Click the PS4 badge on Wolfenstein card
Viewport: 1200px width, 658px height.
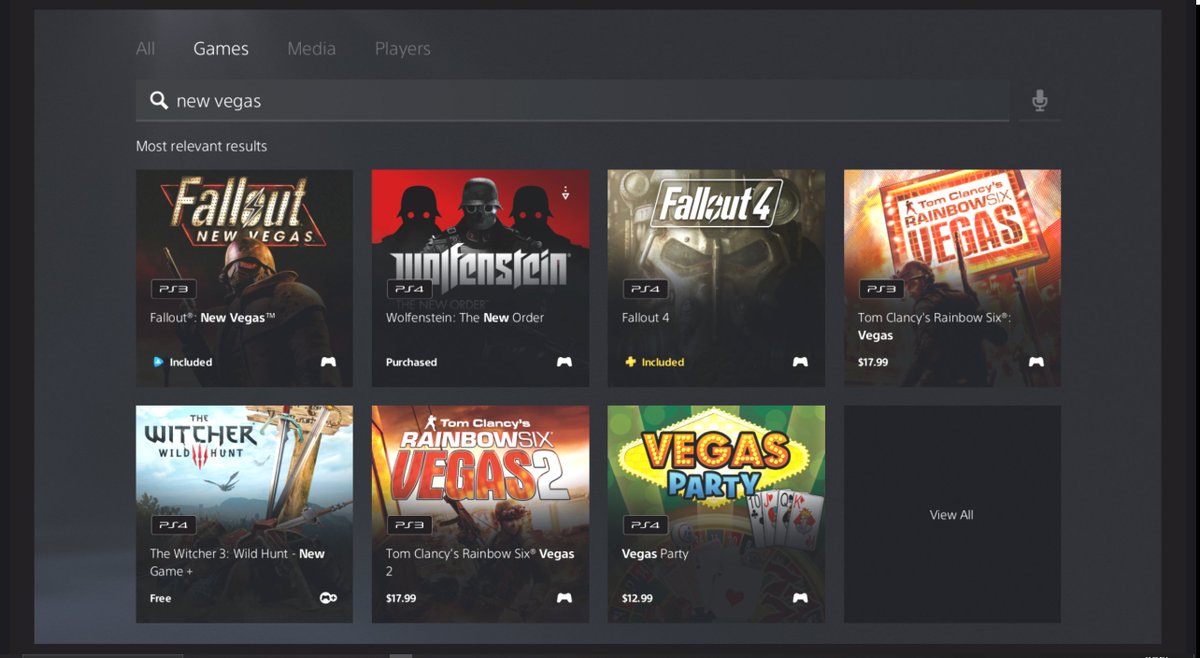click(409, 289)
